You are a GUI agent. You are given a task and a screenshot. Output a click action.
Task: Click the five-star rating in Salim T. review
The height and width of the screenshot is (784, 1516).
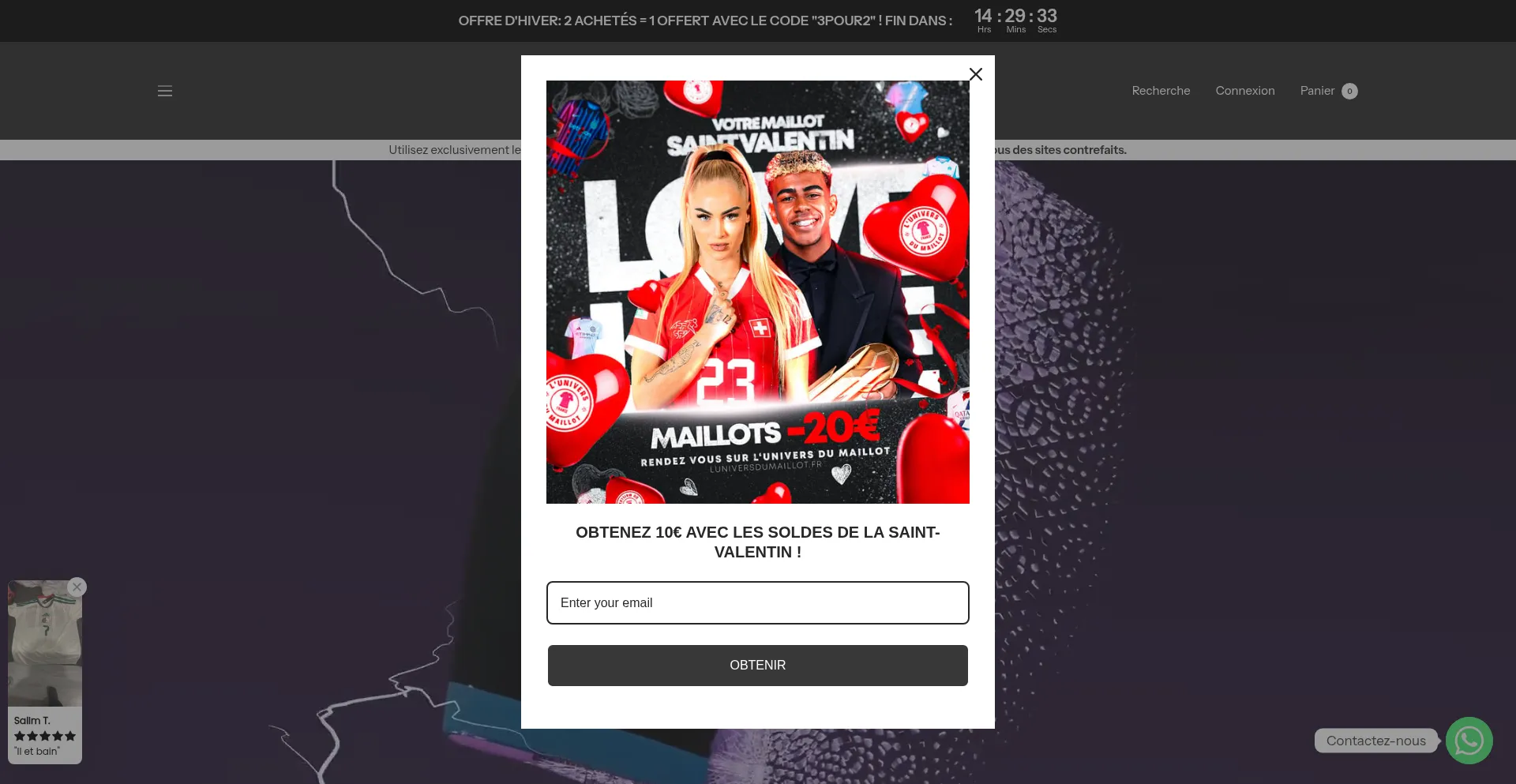pyautogui.click(x=45, y=736)
